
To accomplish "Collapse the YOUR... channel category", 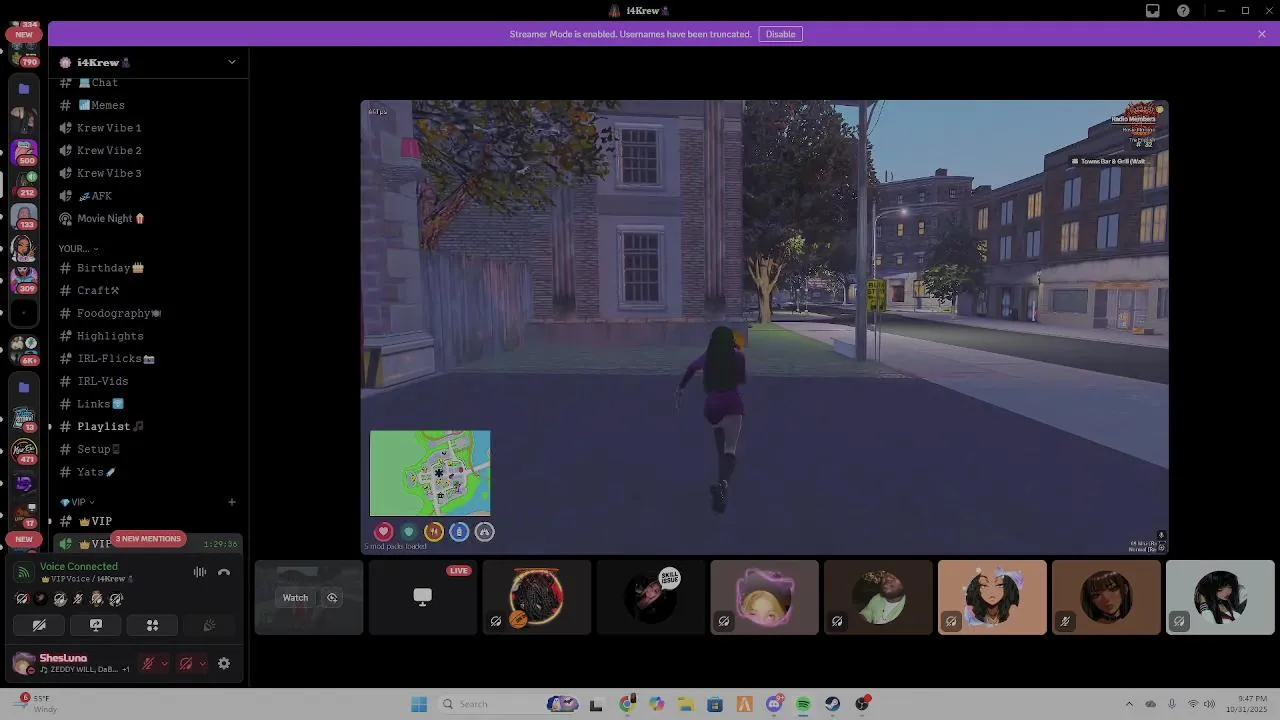I will click(79, 248).
